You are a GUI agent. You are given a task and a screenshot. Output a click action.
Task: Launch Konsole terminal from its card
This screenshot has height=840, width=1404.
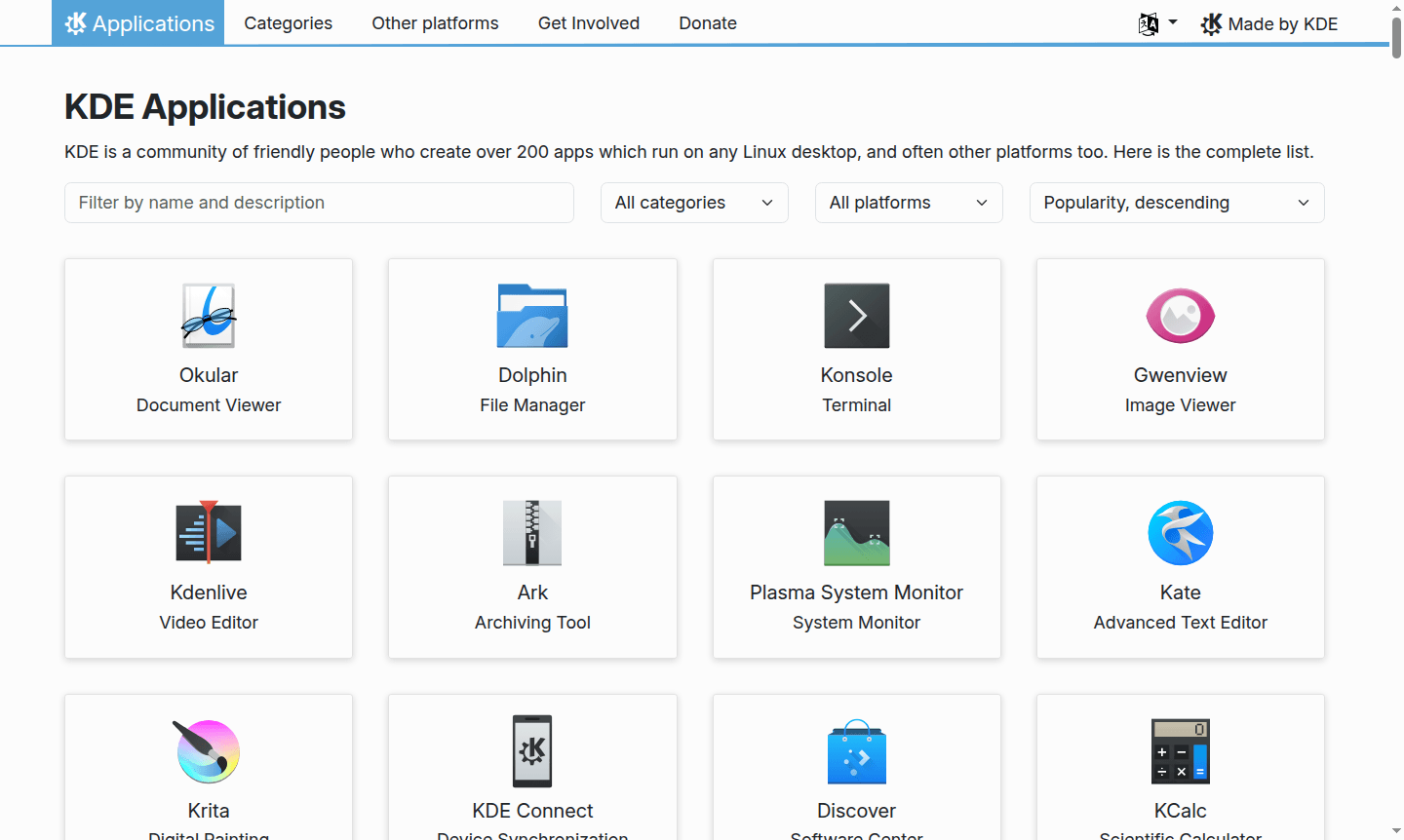coord(856,316)
